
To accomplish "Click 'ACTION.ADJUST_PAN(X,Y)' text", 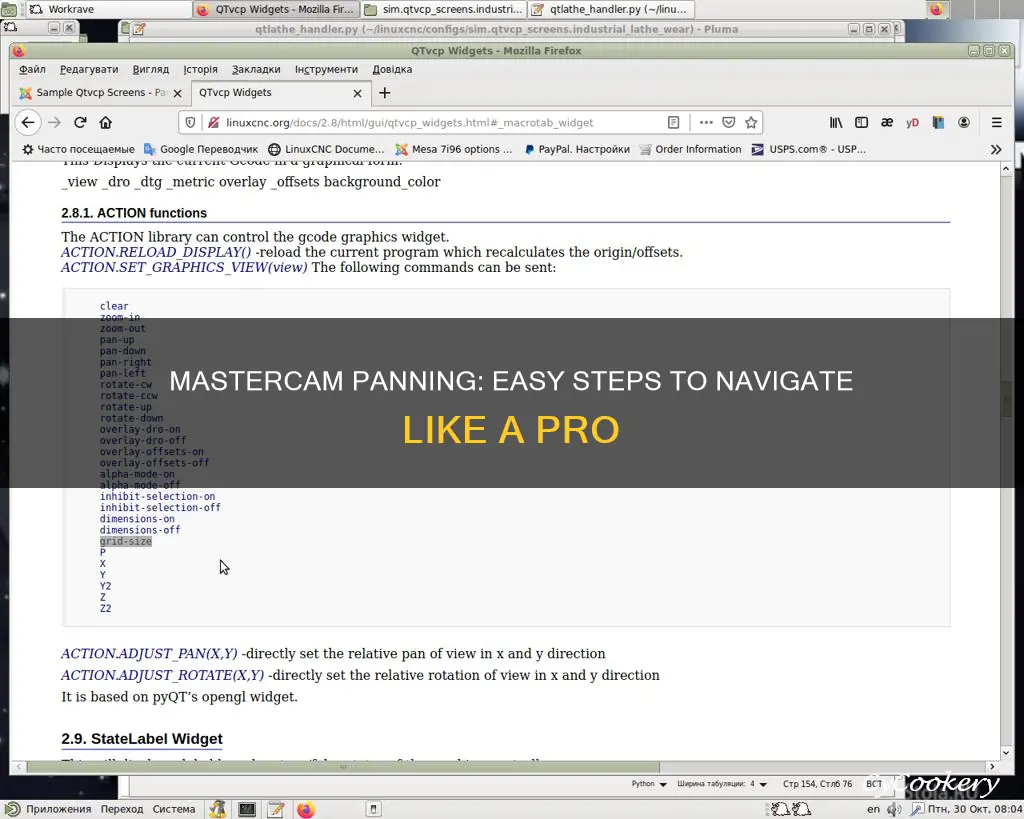I will 149,653.
